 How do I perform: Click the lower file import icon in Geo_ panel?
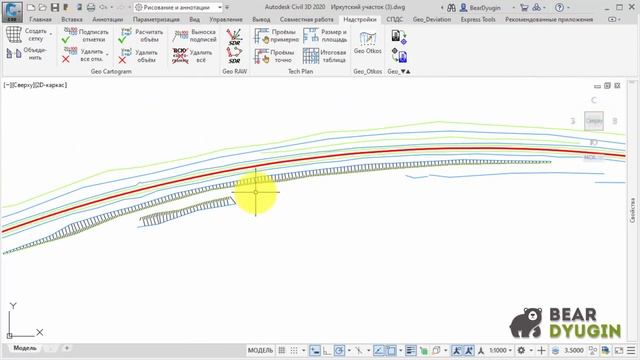399,55
